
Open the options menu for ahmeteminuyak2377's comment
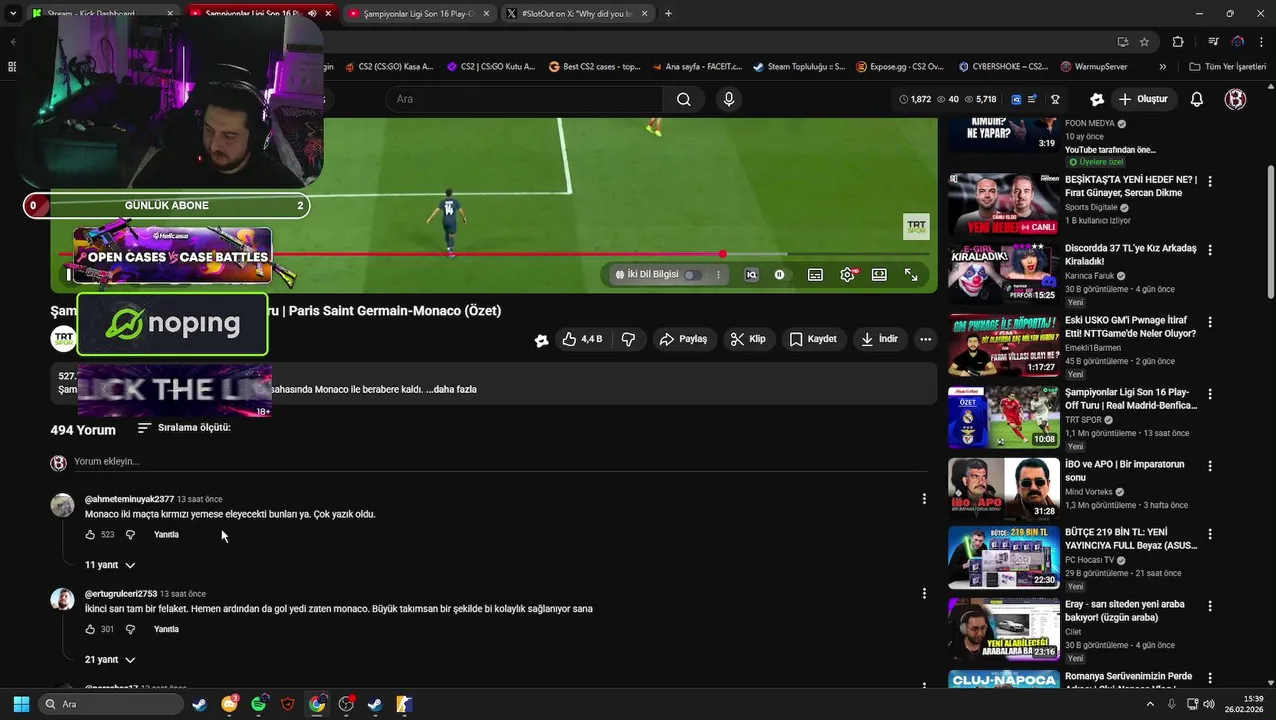[x=924, y=499]
